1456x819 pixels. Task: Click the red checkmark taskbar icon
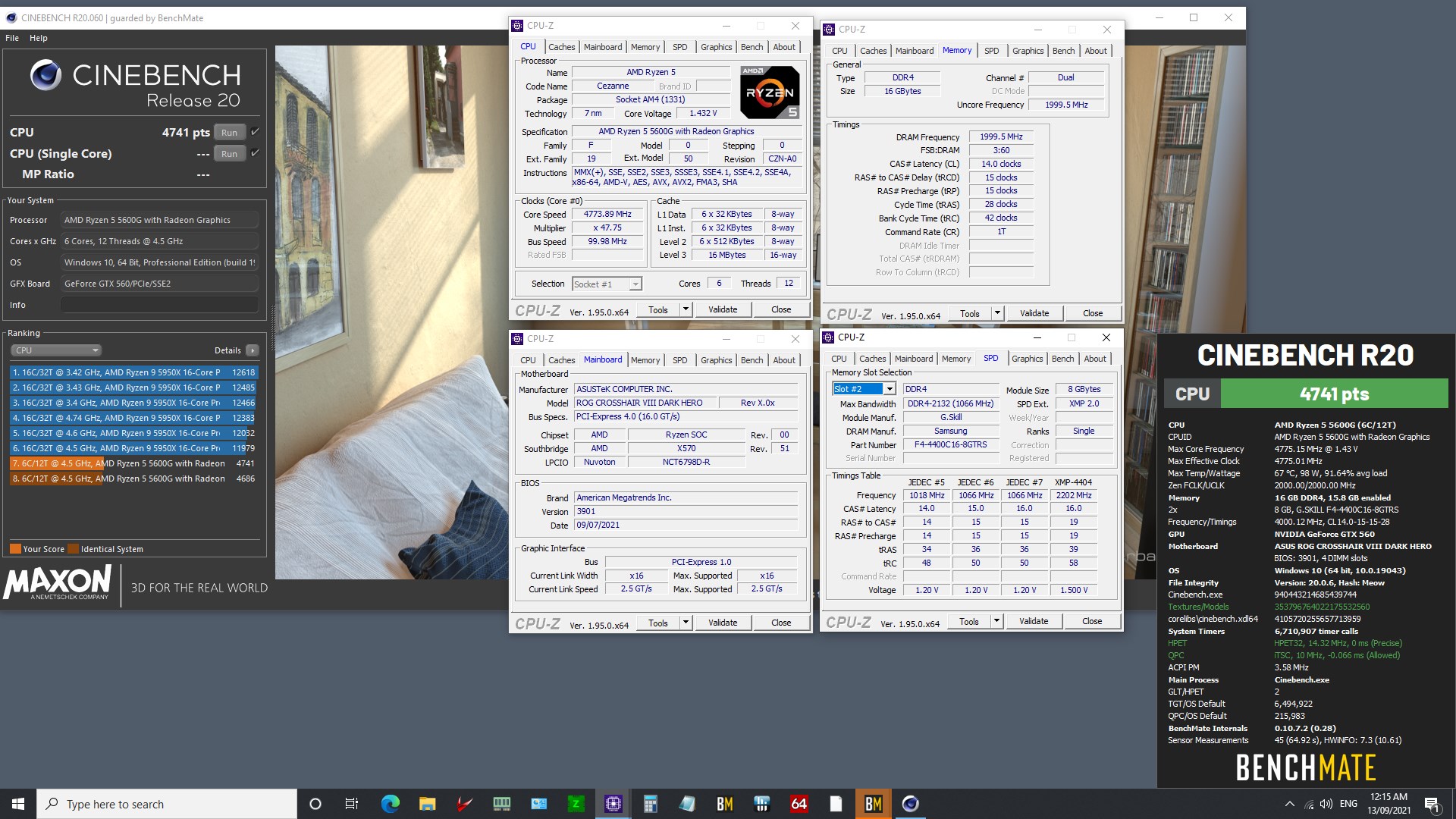click(x=464, y=804)
